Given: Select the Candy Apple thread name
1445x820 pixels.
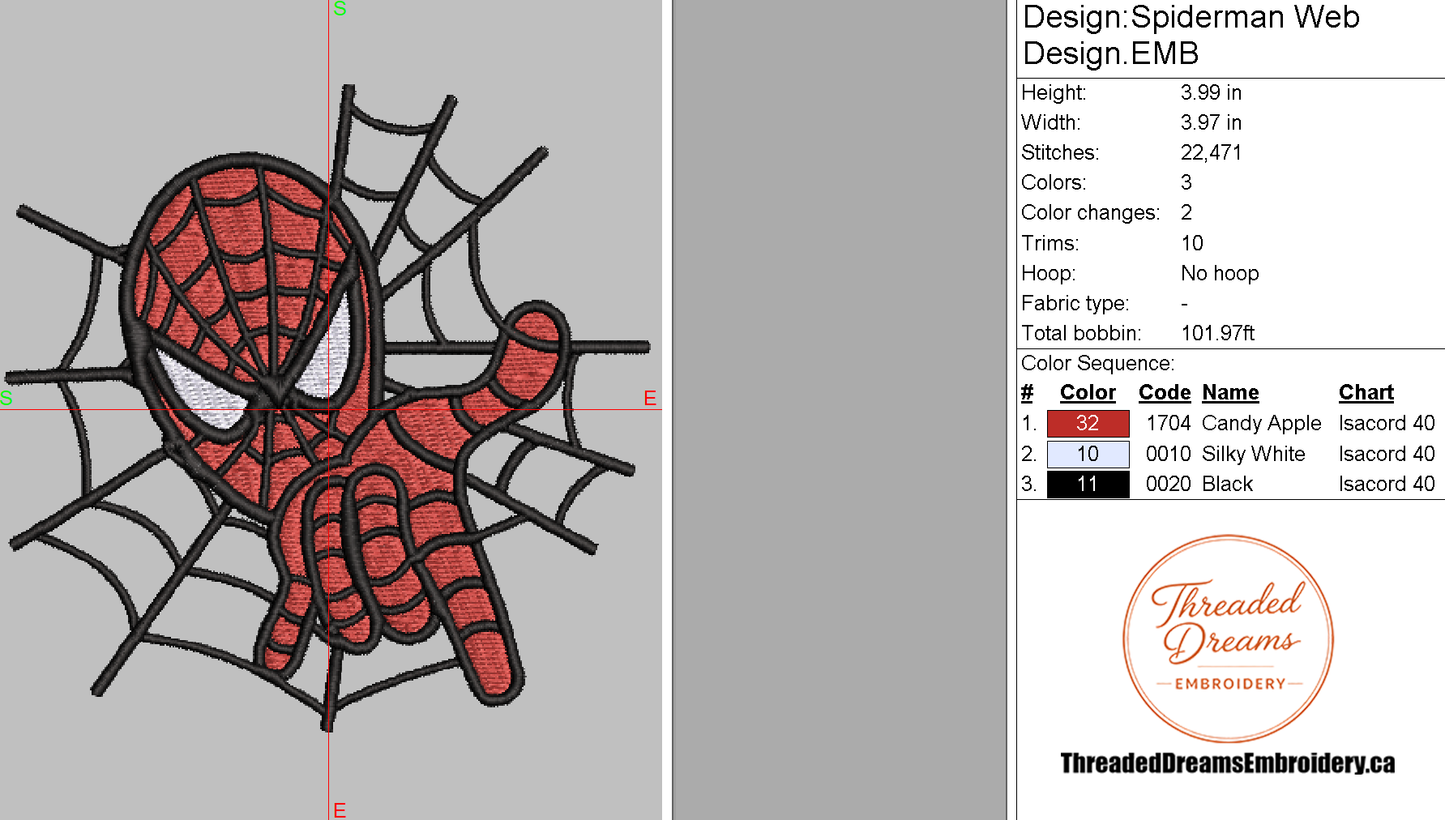Looking at the screenshot, I should (x=1262, y=424).
